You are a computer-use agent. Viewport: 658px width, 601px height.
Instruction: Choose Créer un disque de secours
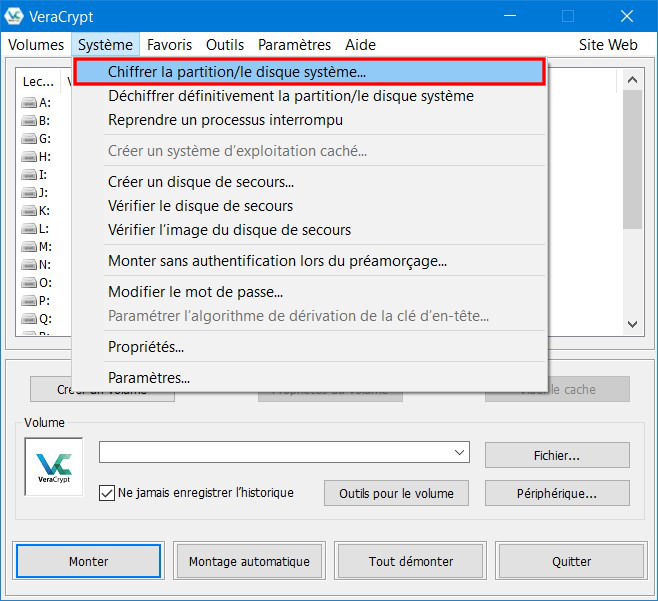pyautogui.click(x=310, y=182)
